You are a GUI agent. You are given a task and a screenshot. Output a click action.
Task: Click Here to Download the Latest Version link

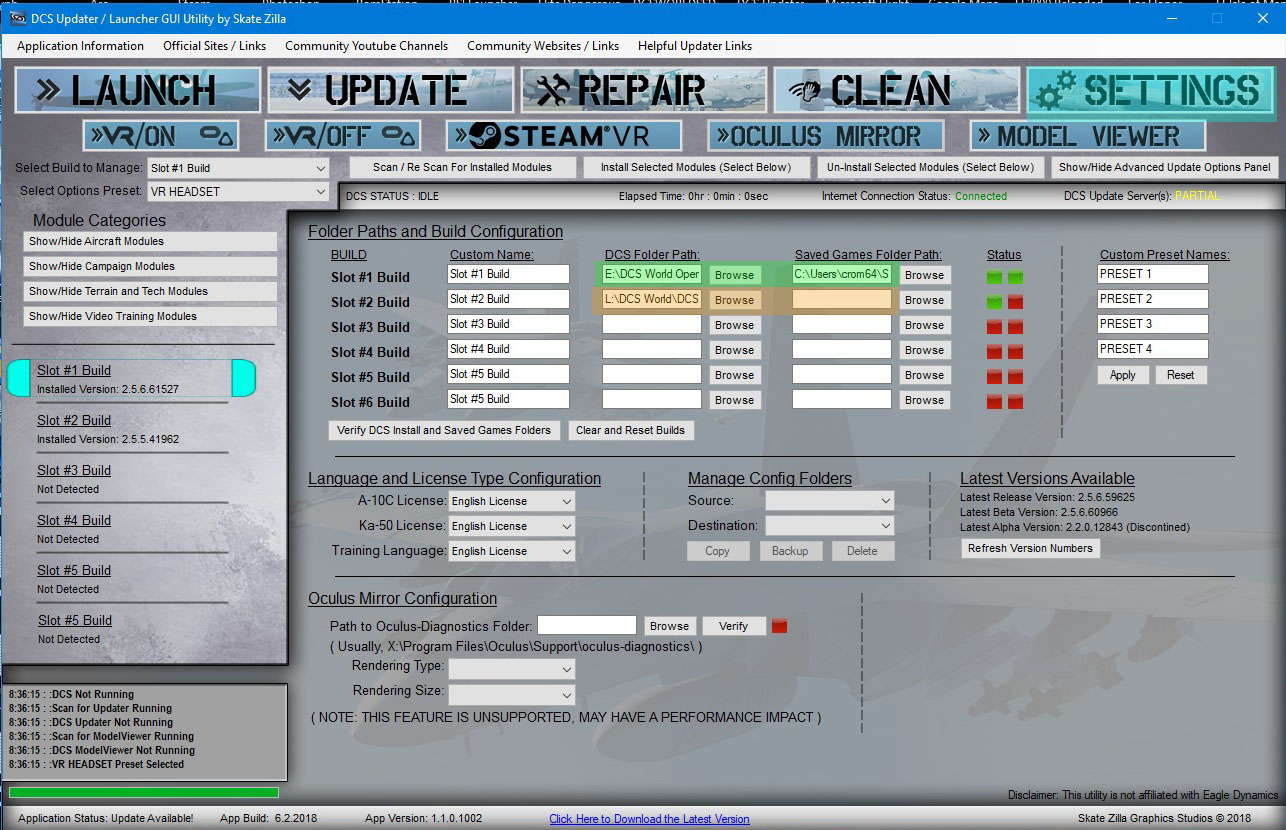(649, 819)
